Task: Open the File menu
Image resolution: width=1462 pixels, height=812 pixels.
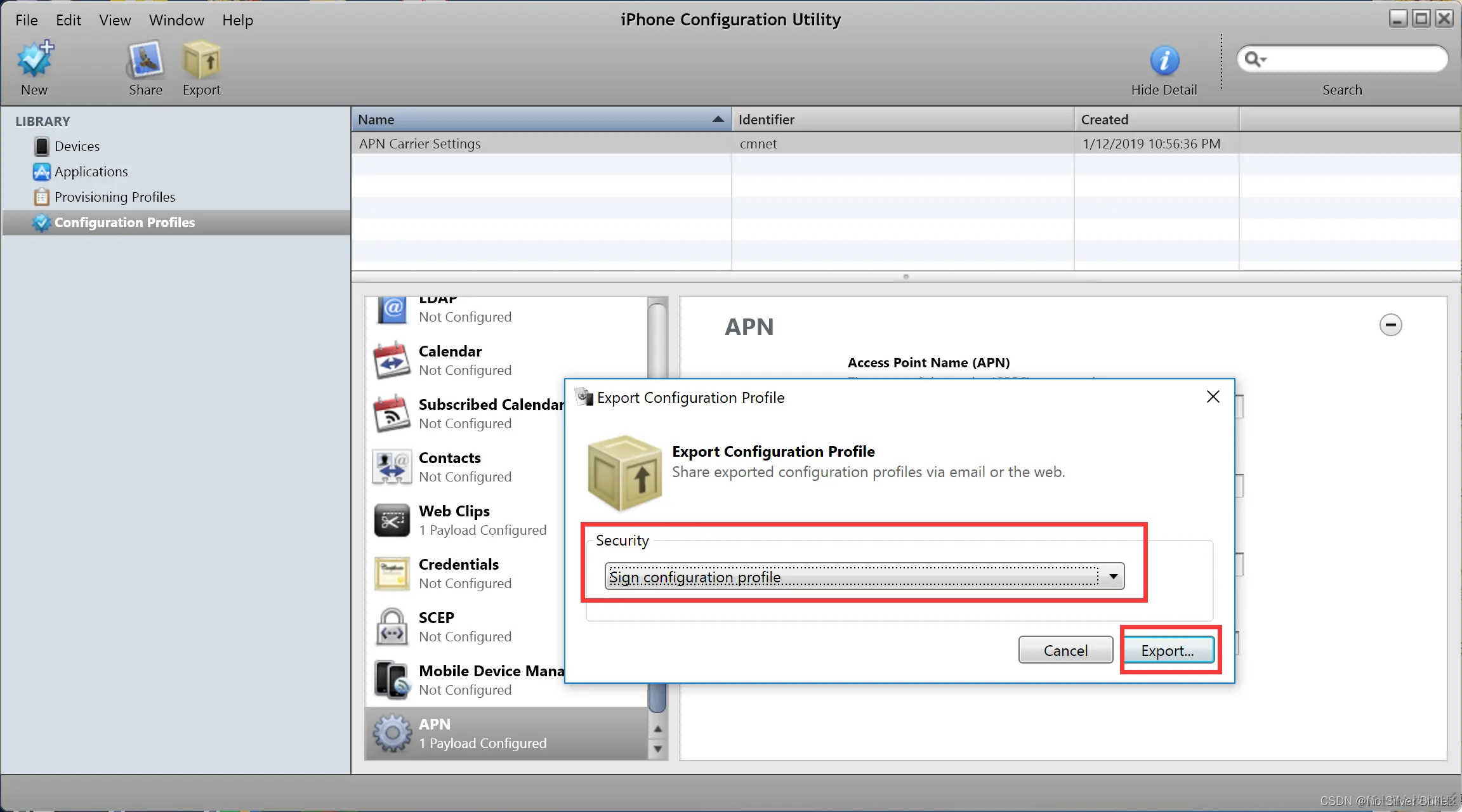Action: pos(26,20)
